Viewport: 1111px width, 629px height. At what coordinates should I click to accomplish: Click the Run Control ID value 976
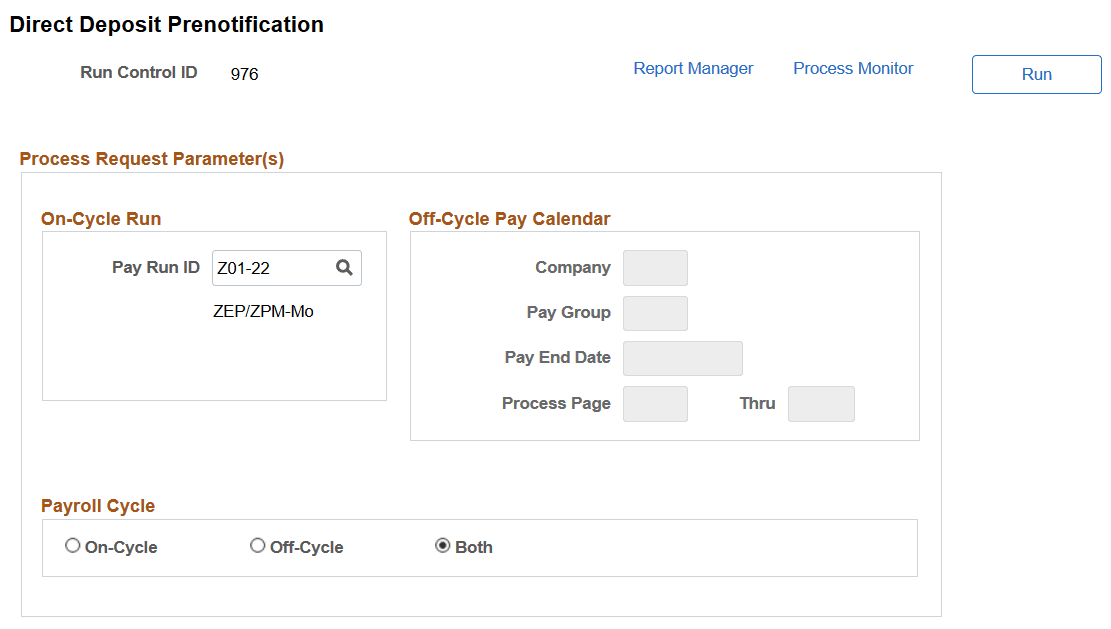(x=244, y=72)
